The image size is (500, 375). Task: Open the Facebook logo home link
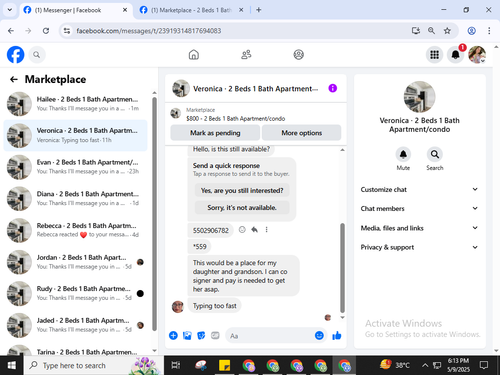[x=16, y=55]
